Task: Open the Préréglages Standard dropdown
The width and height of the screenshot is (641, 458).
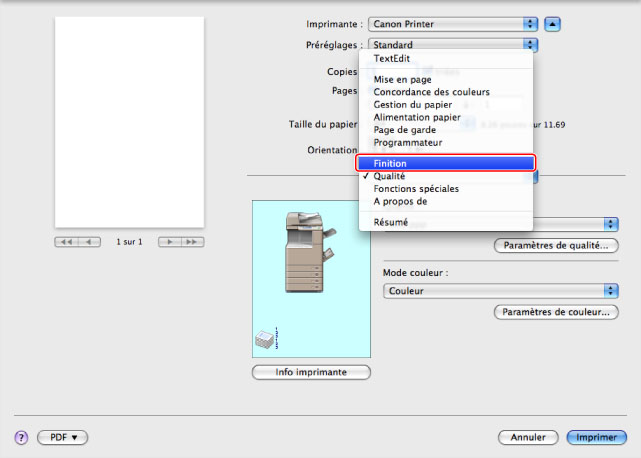Action: pyautogui.click(x=452, y=45)
